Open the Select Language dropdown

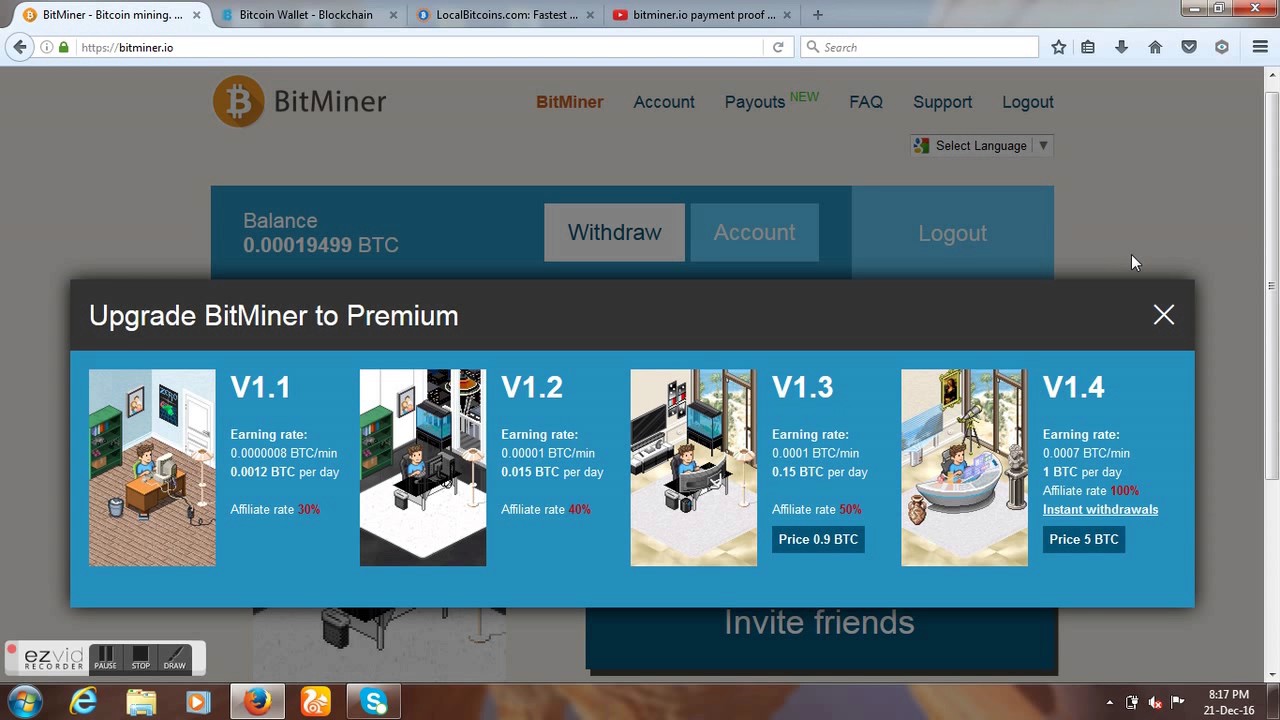981,146
